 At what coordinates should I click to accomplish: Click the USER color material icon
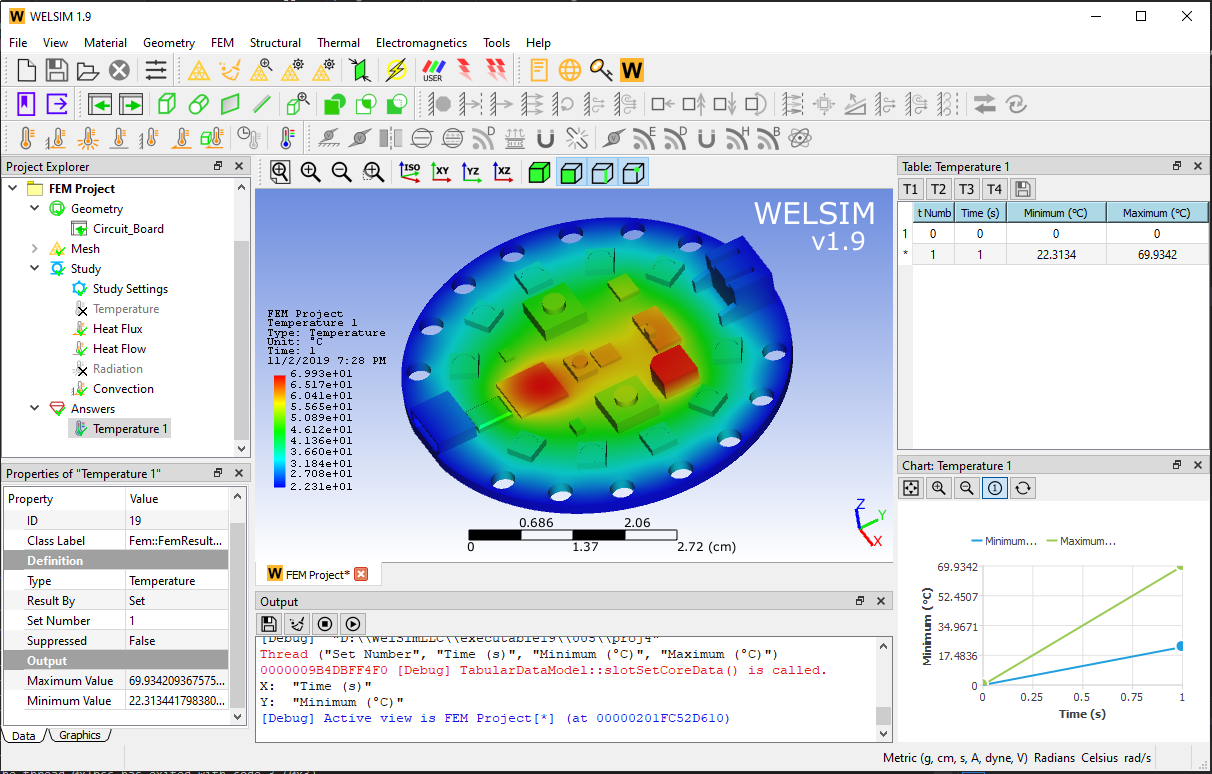tap(433, 70)
